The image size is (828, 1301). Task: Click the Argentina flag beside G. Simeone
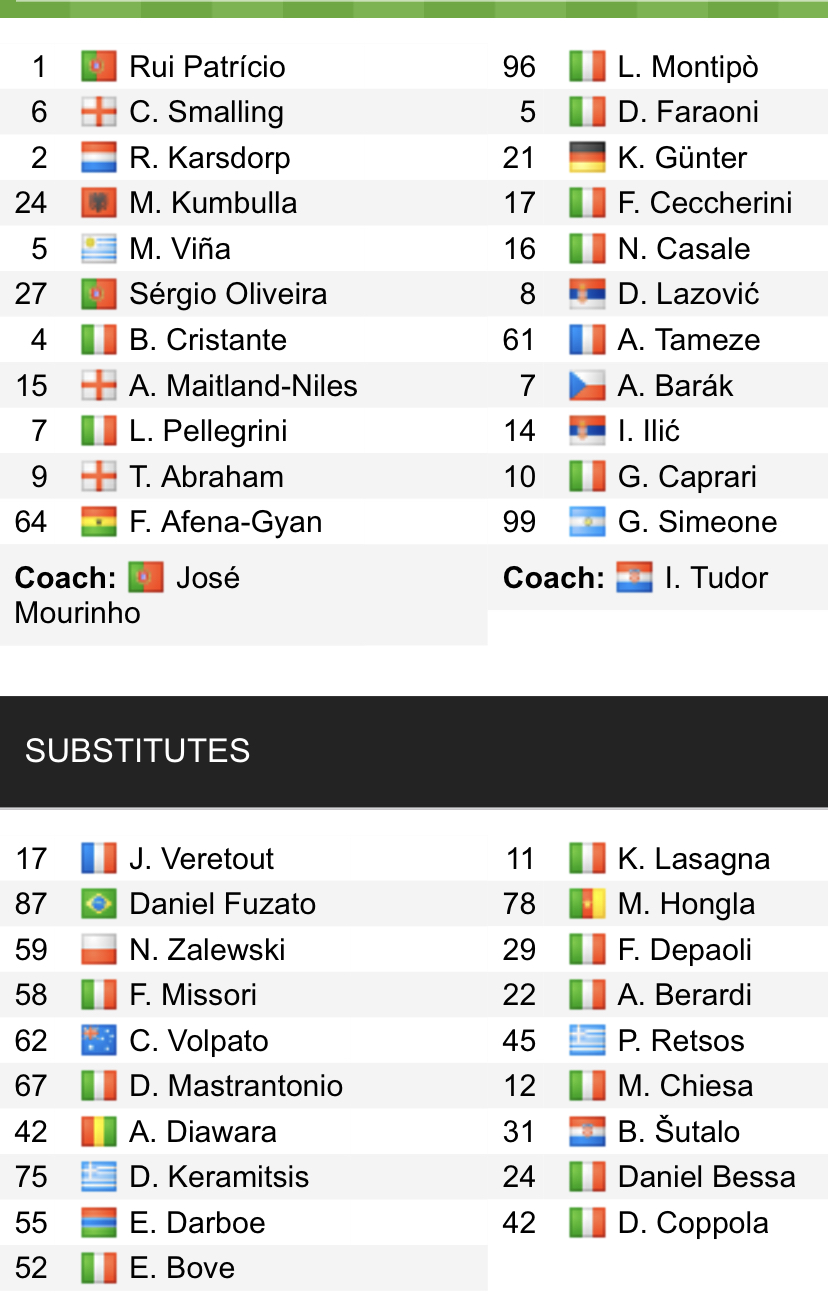click(x=587, y=522)
